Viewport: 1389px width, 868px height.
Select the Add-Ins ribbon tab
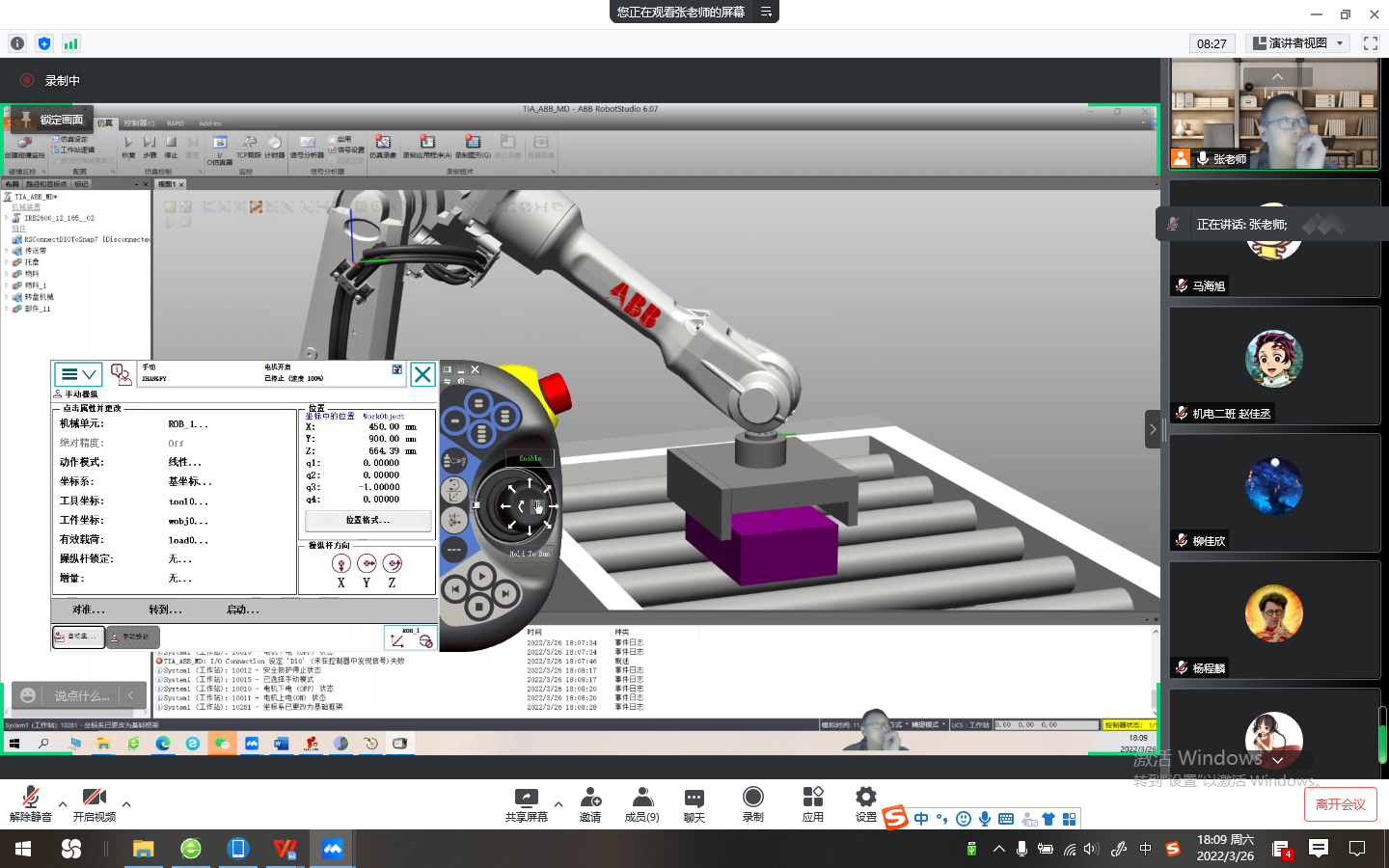coord(210,123)
